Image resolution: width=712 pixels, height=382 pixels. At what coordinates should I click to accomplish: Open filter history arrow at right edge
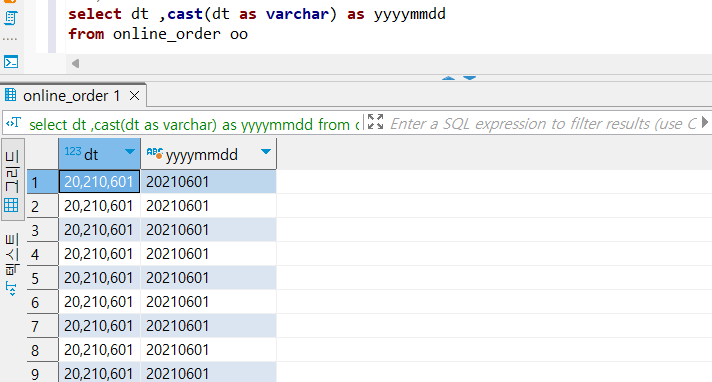[x=705, y=122]
